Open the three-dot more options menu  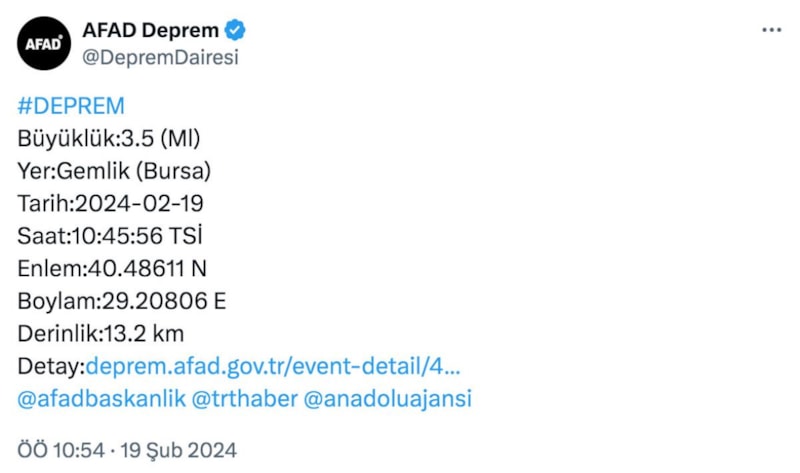(771, 31)
